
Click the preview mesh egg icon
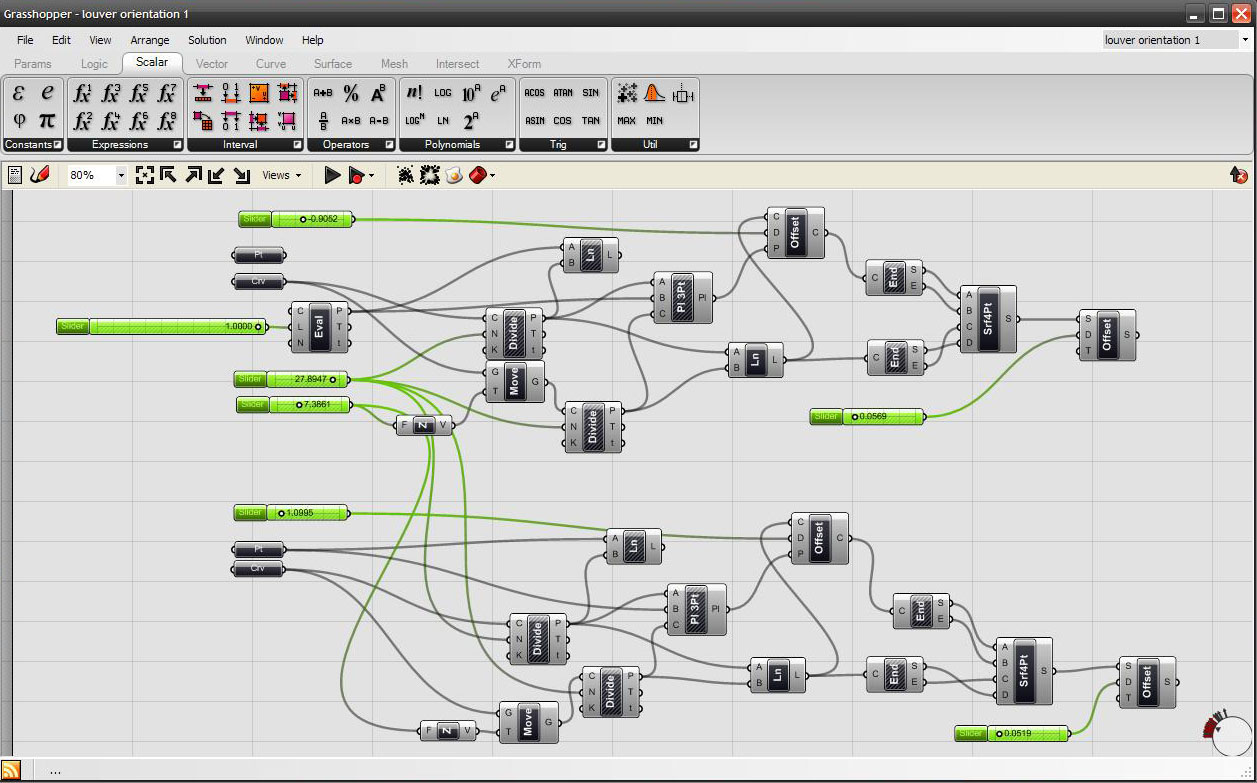(x=454, y=175)
